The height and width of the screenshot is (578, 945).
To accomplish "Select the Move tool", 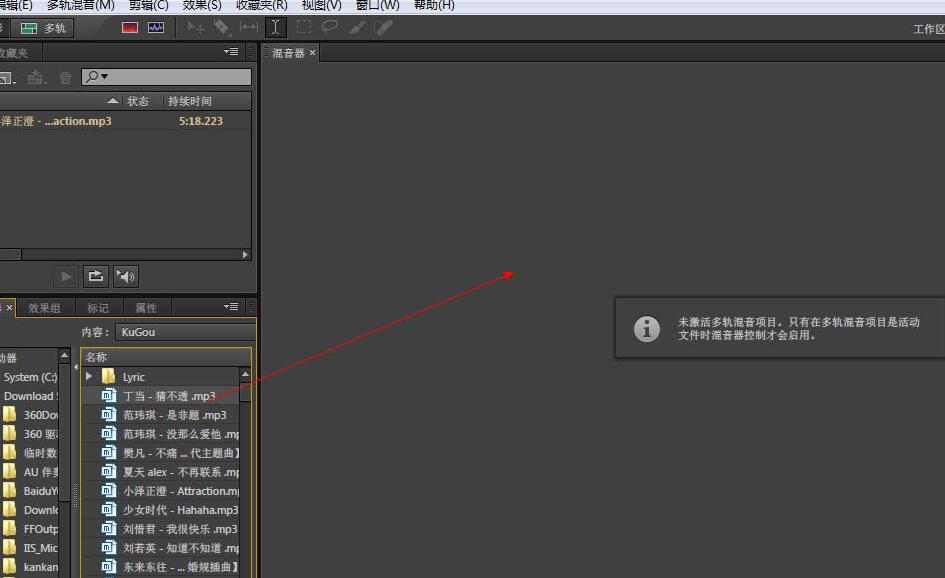I will 195,27.
